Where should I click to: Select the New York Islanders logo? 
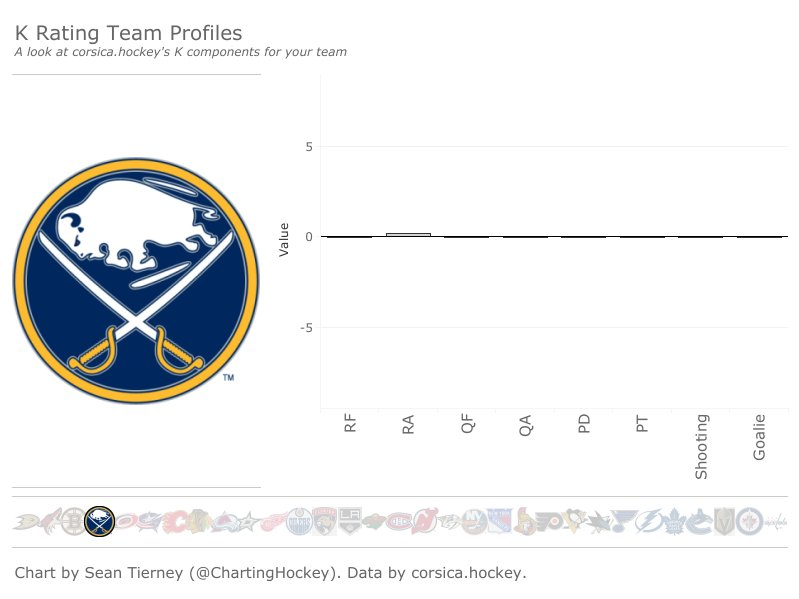pyautogui.click(x=474, y=522)
